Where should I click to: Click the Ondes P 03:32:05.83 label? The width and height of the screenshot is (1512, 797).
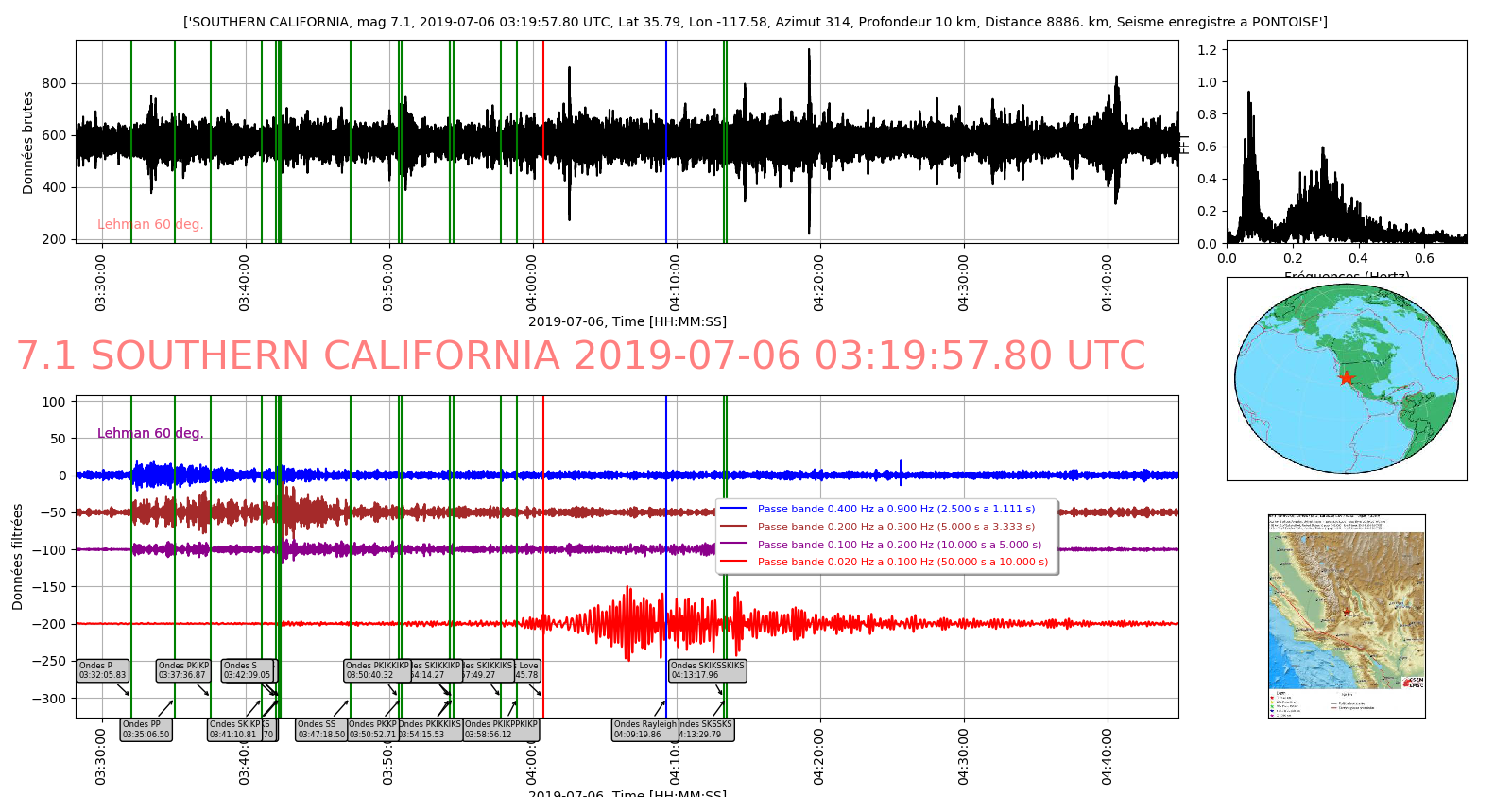tap(102, 670)
